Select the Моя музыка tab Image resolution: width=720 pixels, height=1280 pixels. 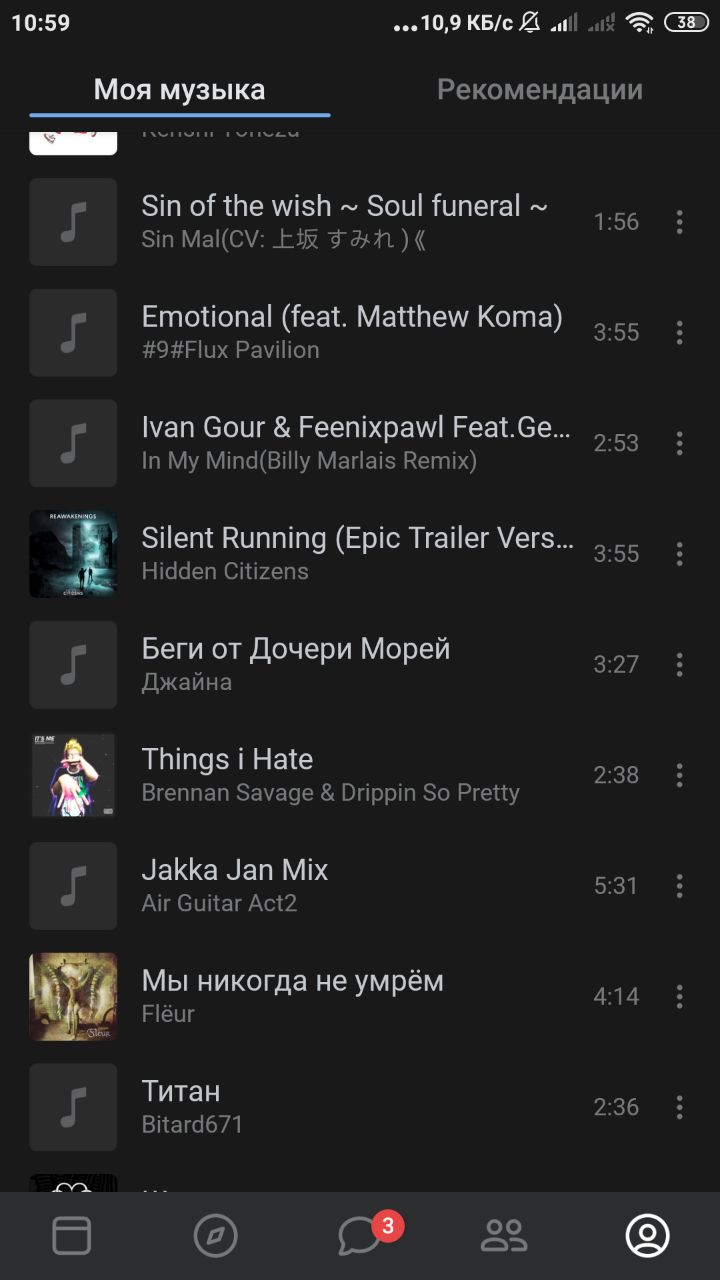[x=180, y=90]
